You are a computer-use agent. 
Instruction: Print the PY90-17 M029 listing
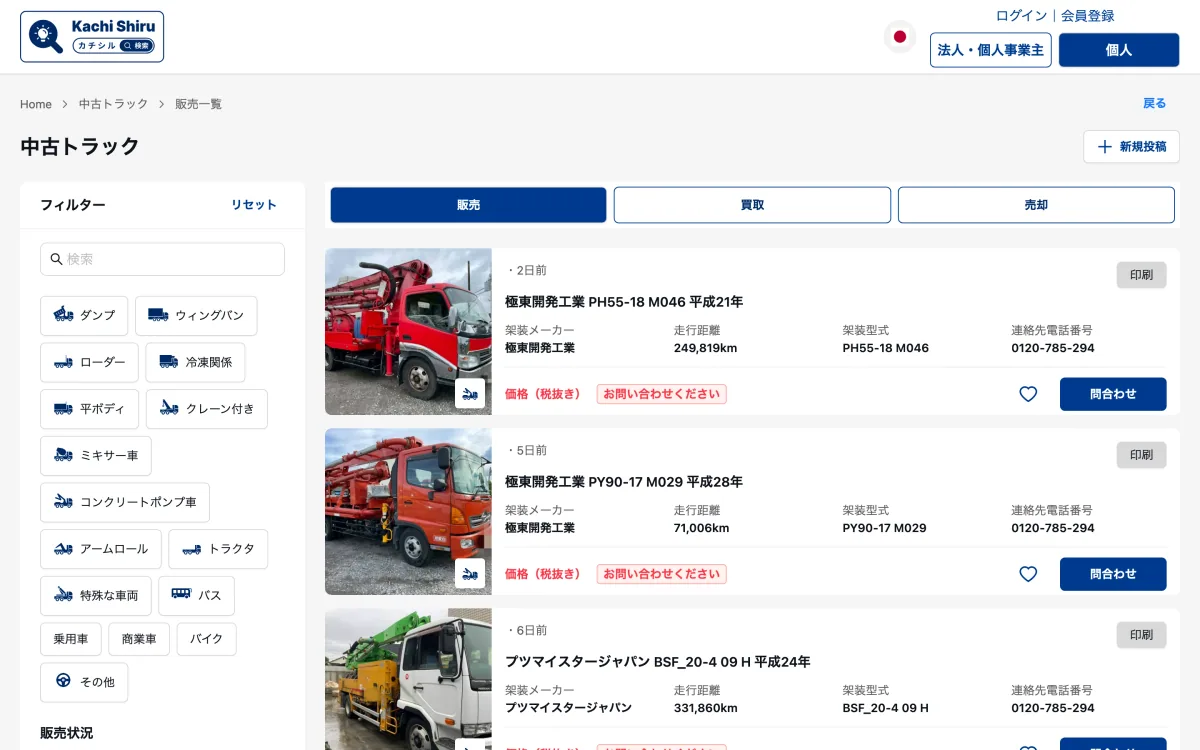point(1141,455)
